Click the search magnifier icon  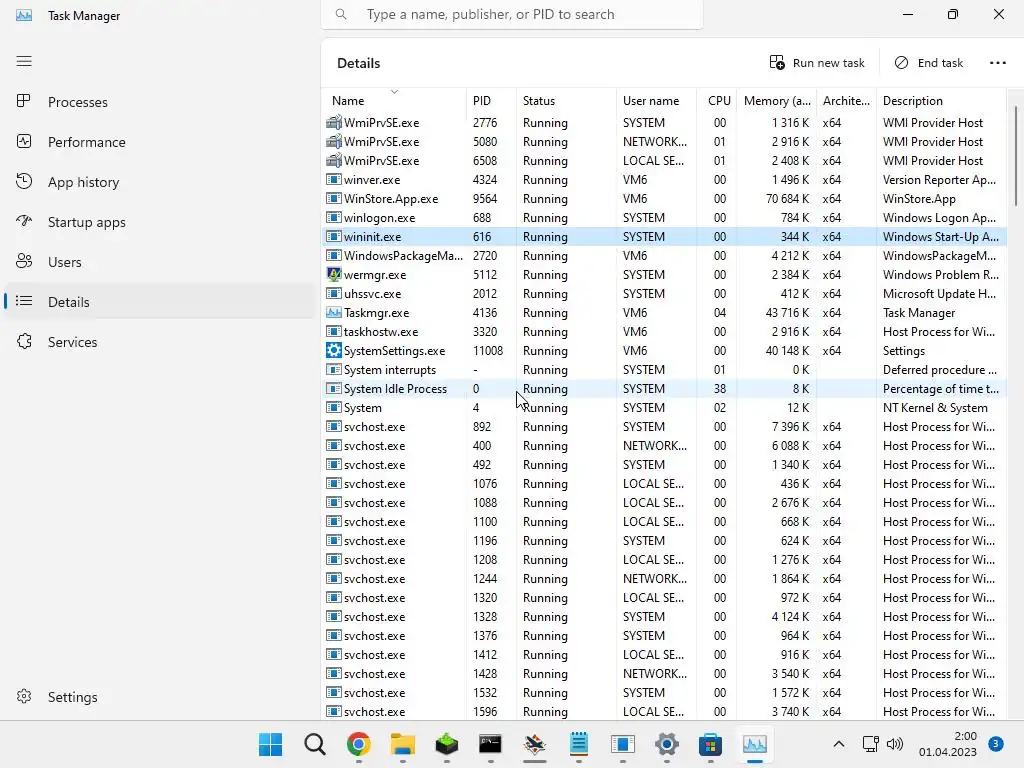[341, 14]
